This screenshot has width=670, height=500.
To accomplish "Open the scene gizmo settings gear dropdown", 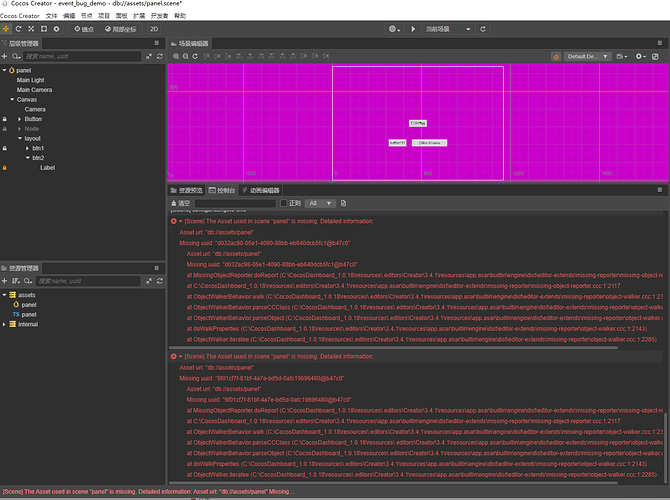I will tap(640, 56).
